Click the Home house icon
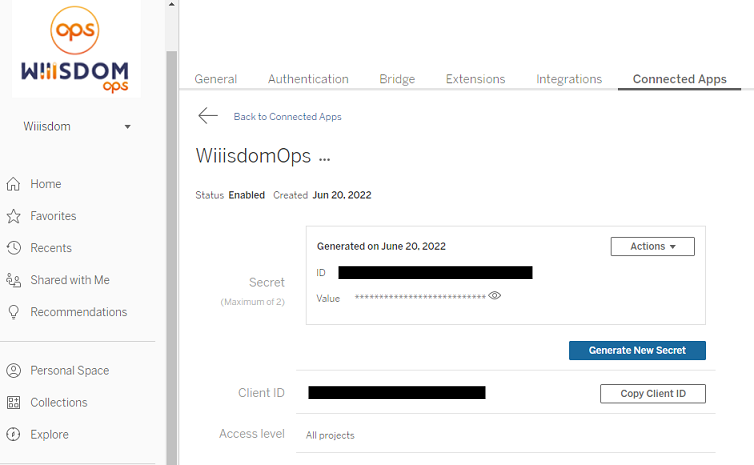The height and width of the screenshot is (465, 754). point(13,184)
